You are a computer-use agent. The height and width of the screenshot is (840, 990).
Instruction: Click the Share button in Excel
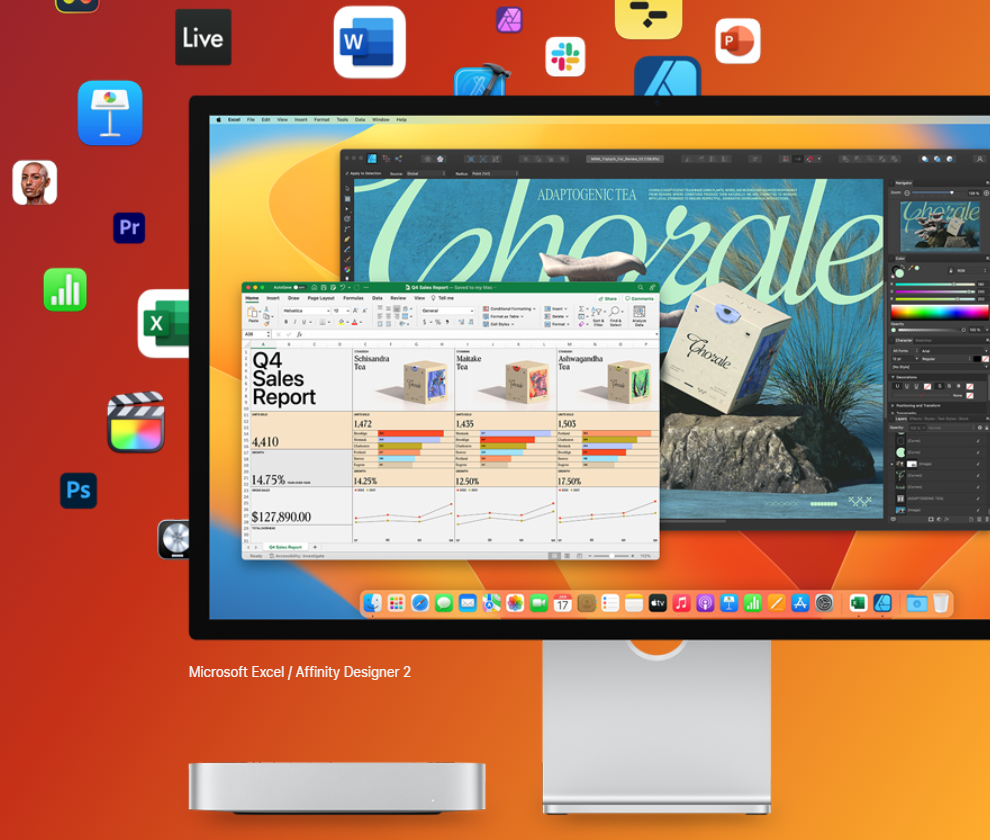(608, 298)
